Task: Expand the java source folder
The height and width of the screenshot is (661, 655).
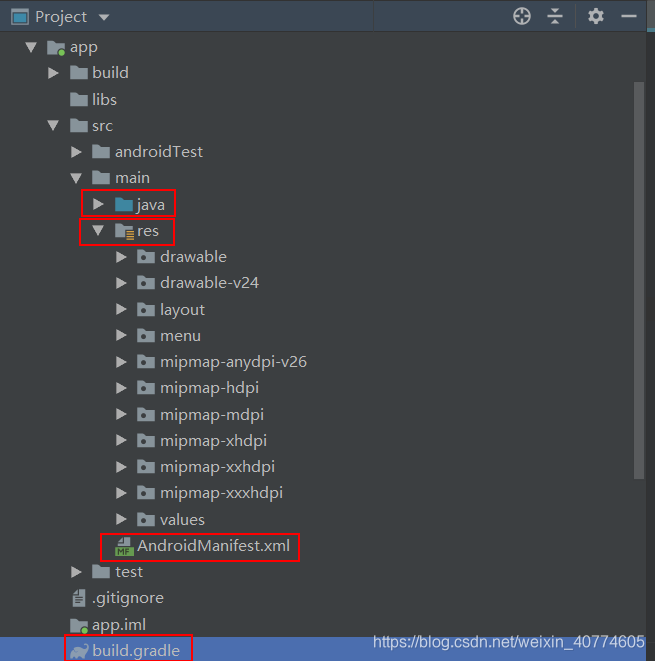Action: (x=98, y=204)
